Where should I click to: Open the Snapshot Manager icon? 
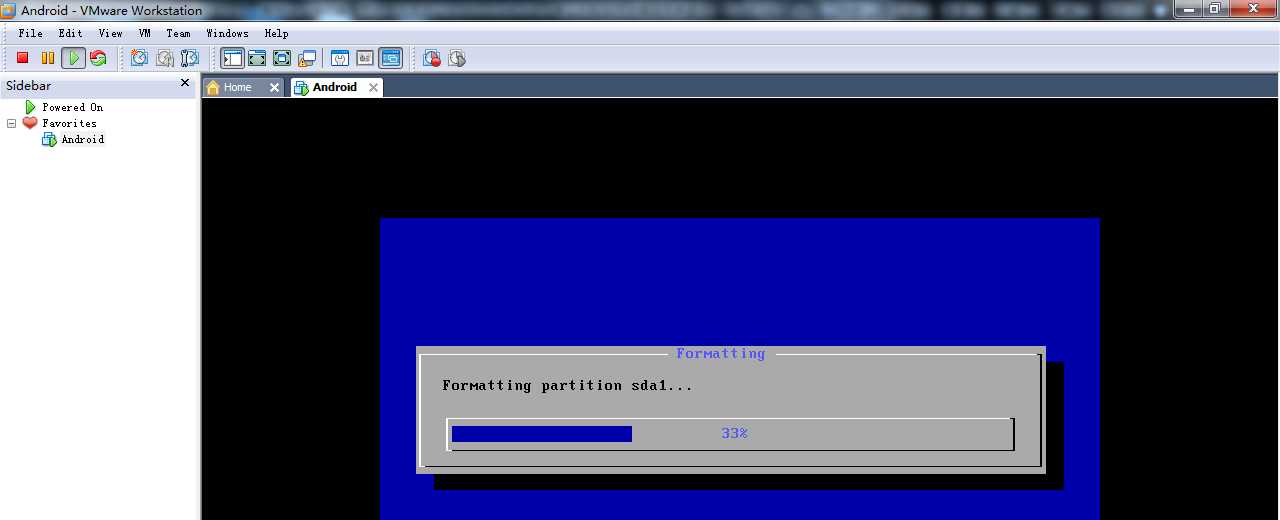pos(190,58)
